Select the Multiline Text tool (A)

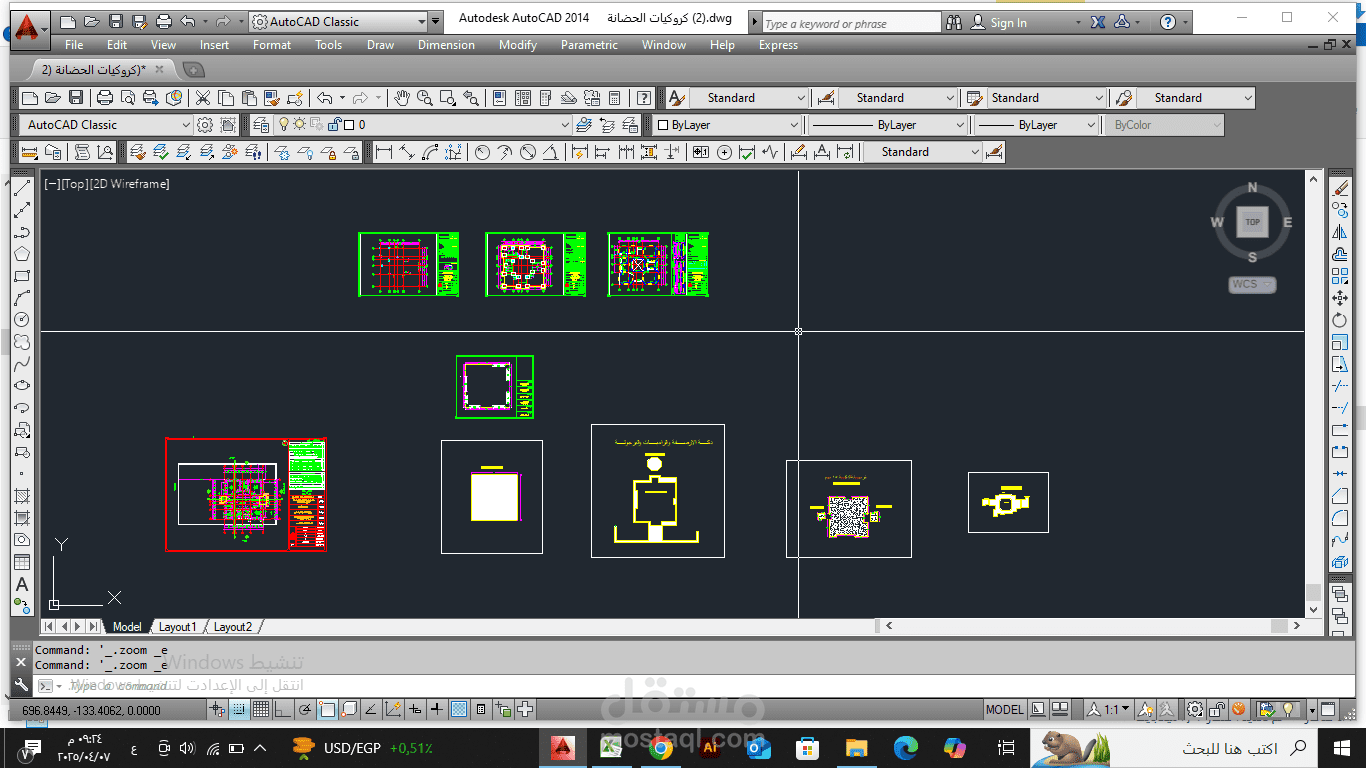(x=21, y=584)
